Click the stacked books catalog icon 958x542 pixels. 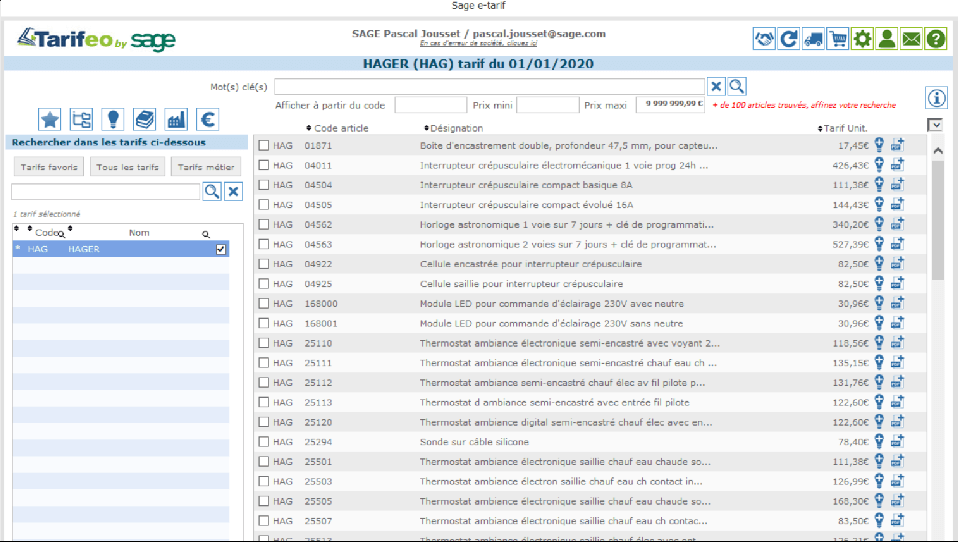[x=145, y=120]
